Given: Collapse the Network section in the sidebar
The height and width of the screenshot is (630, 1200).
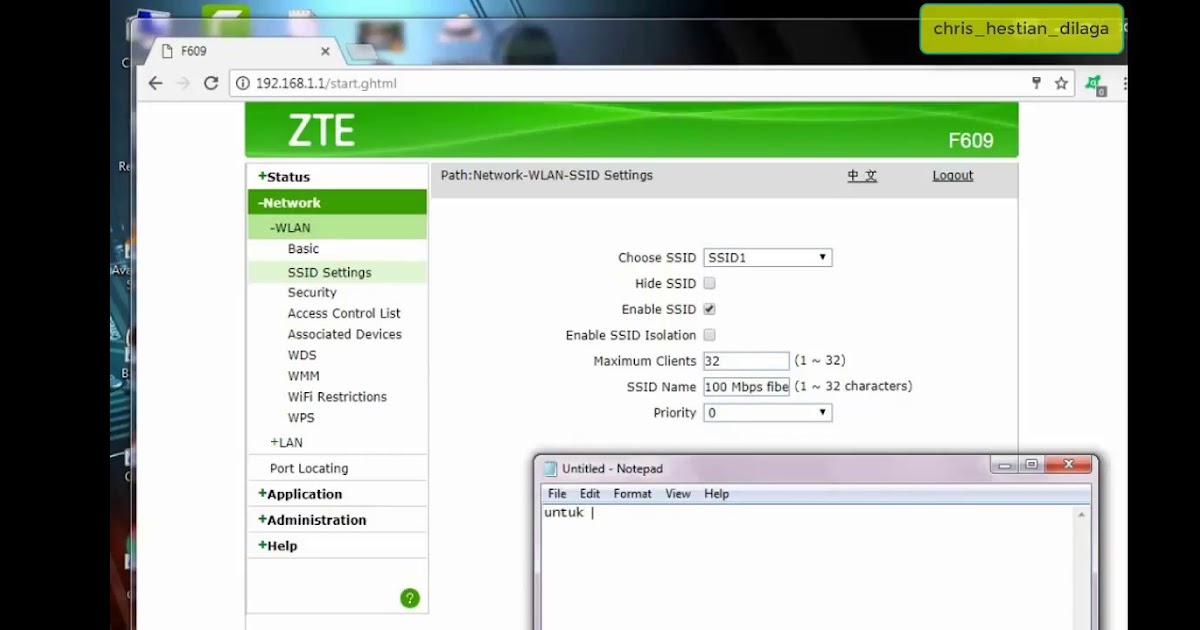Looking at the screenshot, I should [338, 202].
